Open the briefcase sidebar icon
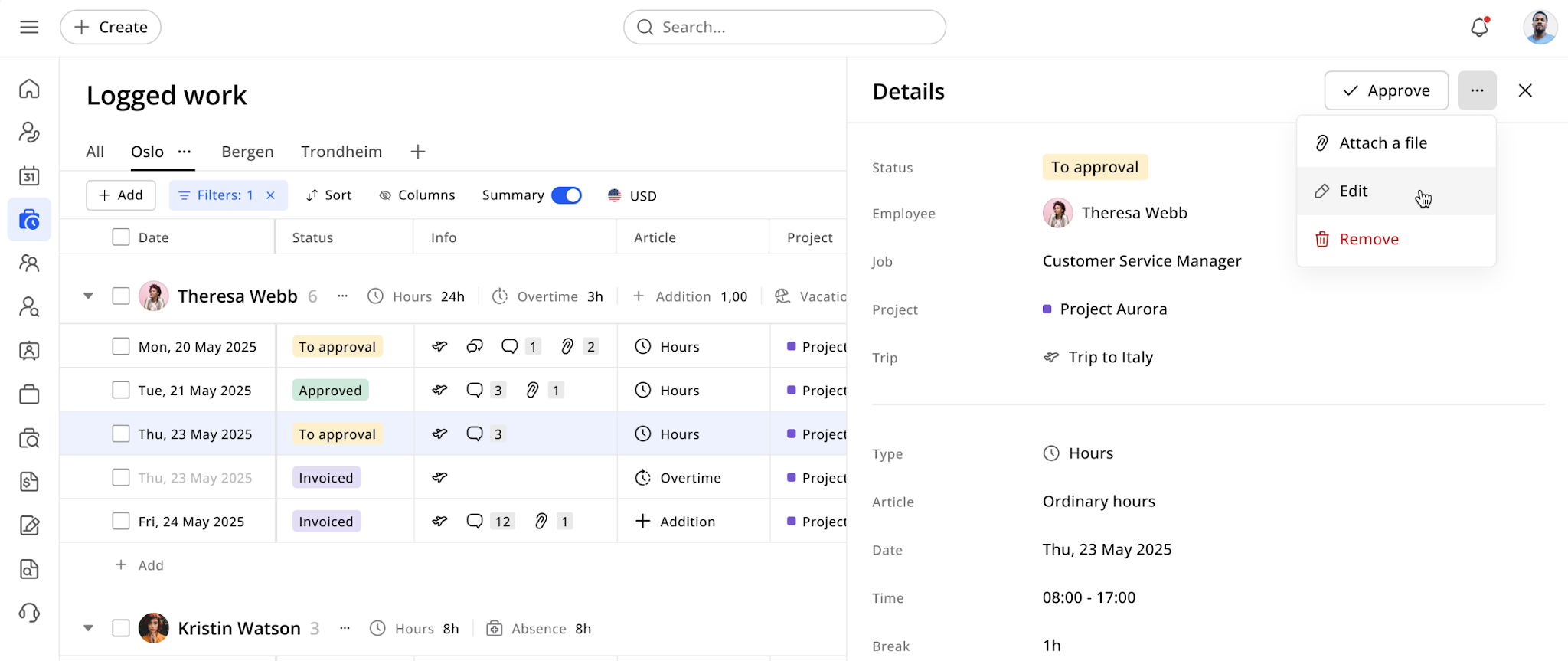The width and height of the screenshot is (1568, 661). pos(29,394)
